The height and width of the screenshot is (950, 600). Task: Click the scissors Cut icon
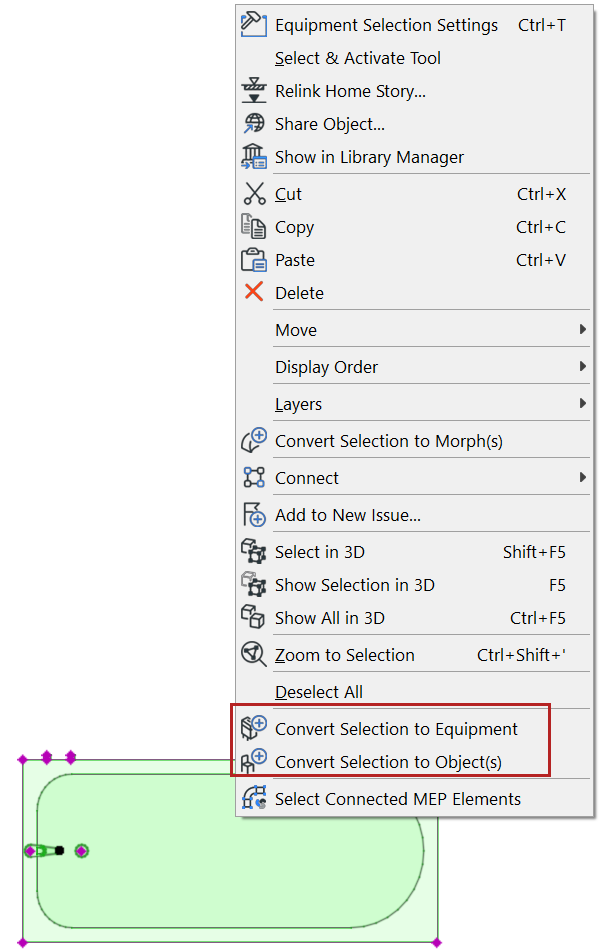[x=254, y=194]
